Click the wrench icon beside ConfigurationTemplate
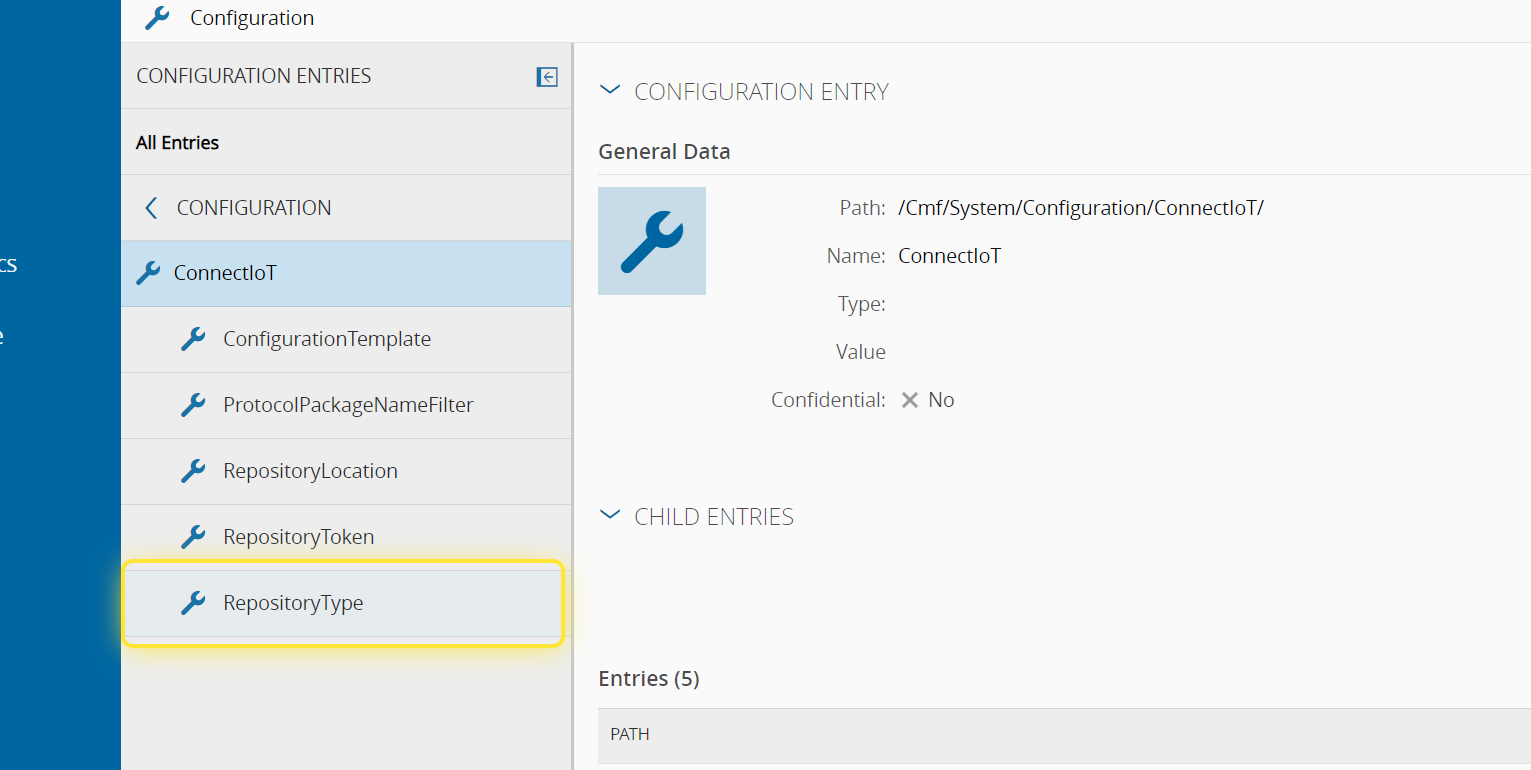The height and width of the screenshot is (770, 1531). coord(193,339)
